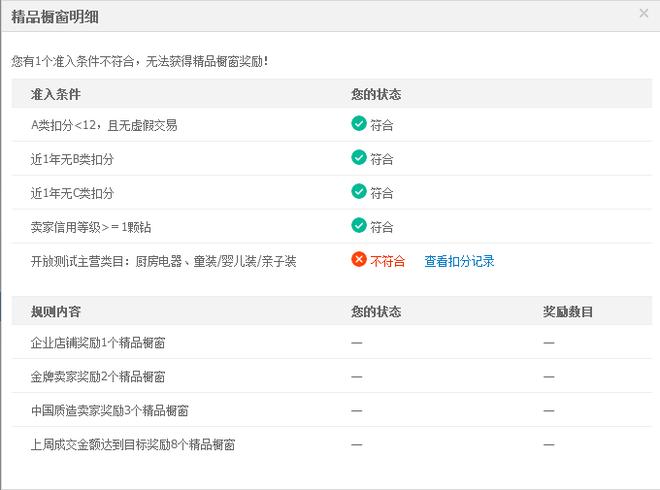Click 您的状态 dash in 企业店铺 row
Viewport: 660px width, 490px height.
point(357,343)
